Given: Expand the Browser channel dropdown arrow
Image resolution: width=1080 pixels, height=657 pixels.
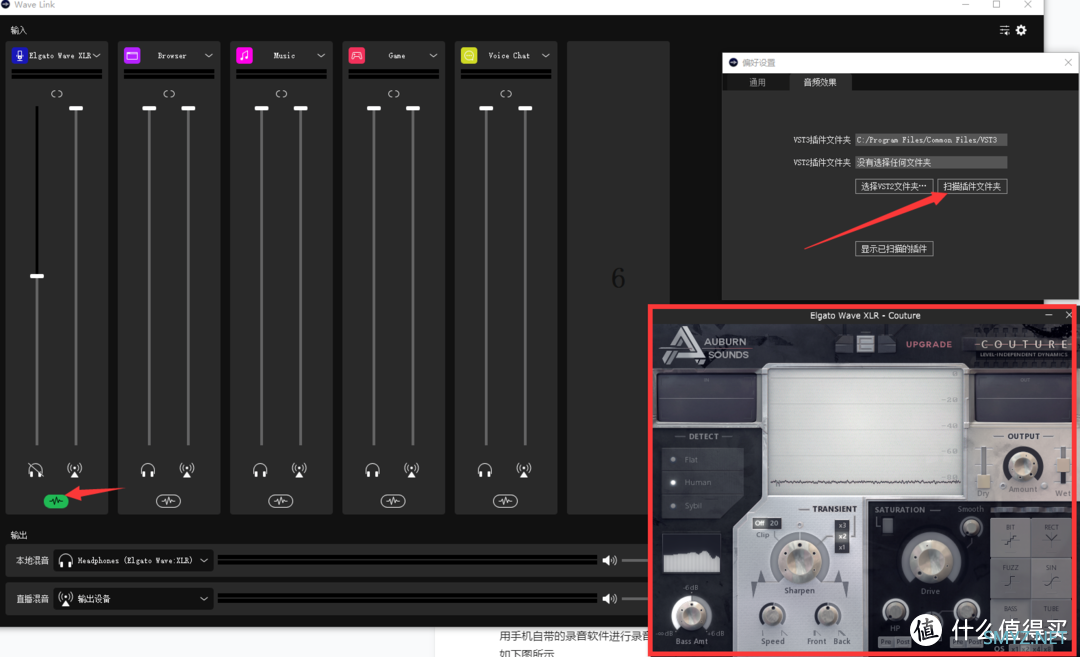Looking at the screenshot, I should (208, 56).
